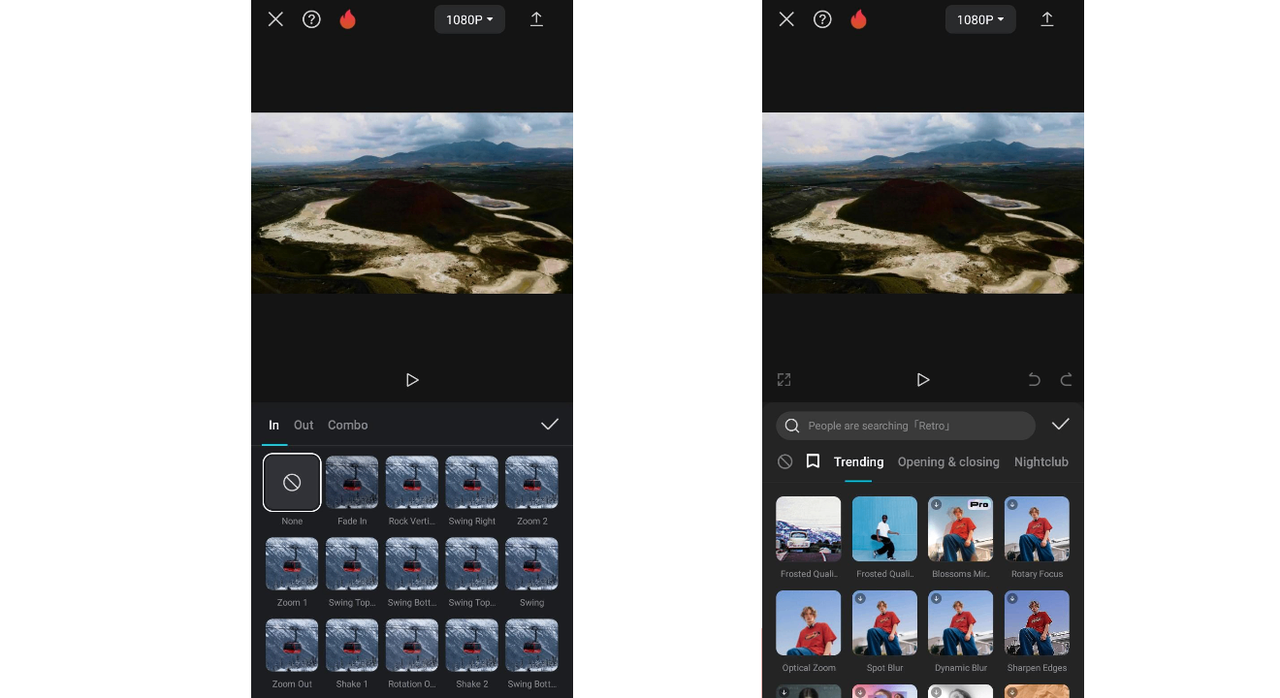Open the 1080P resolution dropdown on effects screen
This screenshot has width=1280, height=698.
980,19
